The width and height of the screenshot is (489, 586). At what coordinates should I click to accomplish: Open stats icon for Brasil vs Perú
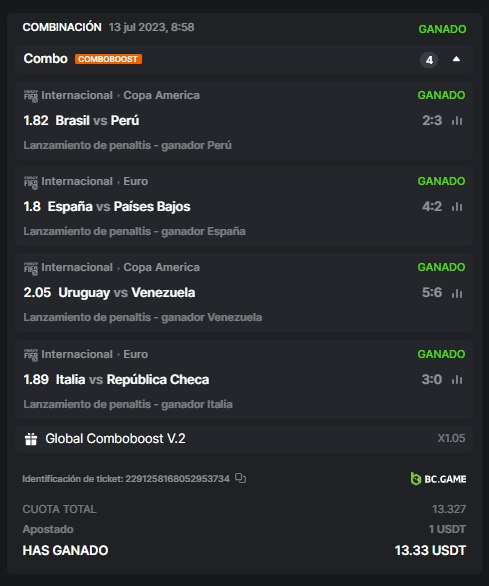pos(457,121)
